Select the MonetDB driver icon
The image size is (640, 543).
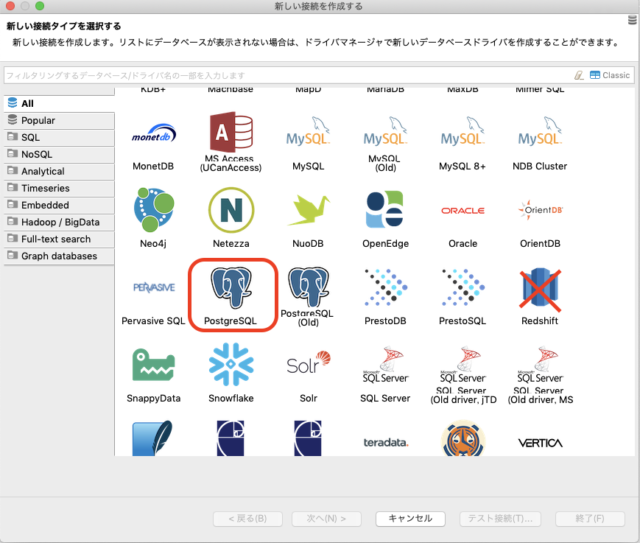pyautogui.click(x=153, y=134)
